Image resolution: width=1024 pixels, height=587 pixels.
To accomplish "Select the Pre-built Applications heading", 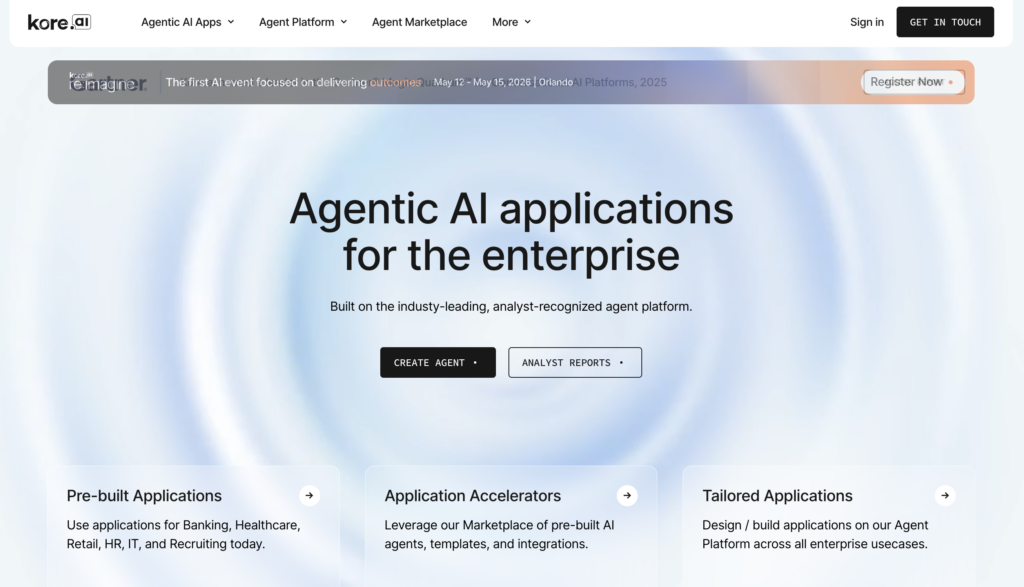I will [143, 495].
